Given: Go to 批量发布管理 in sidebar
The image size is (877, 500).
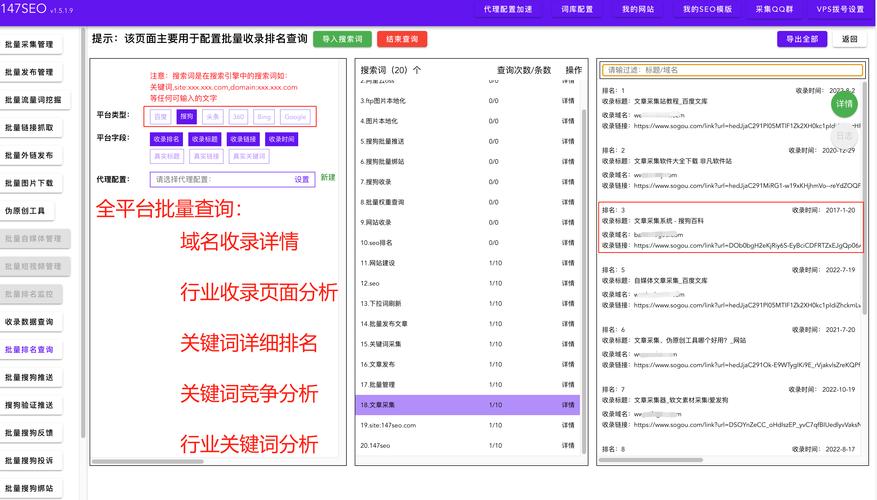Looking at the screenshot, I should pyautogui.click(x=31, y=72).
